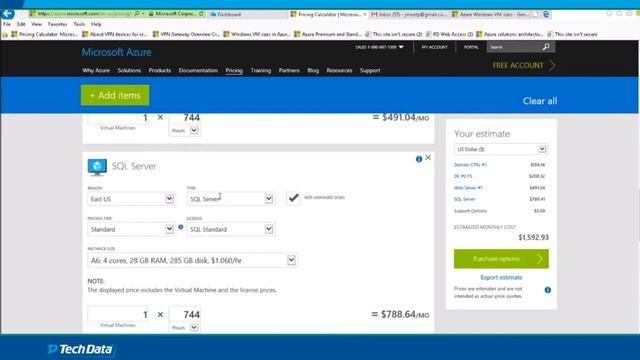Open the Support nav item

point(370,70)
